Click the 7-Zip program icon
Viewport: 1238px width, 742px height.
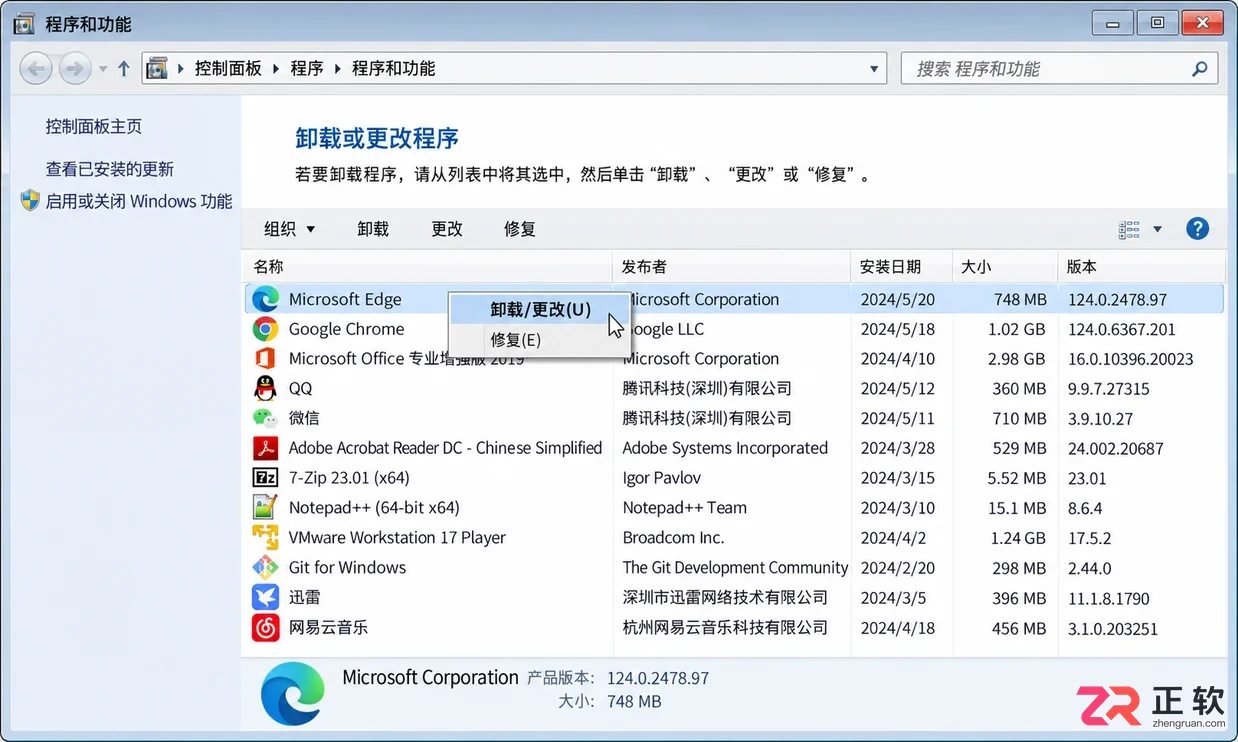coord(265,478)
